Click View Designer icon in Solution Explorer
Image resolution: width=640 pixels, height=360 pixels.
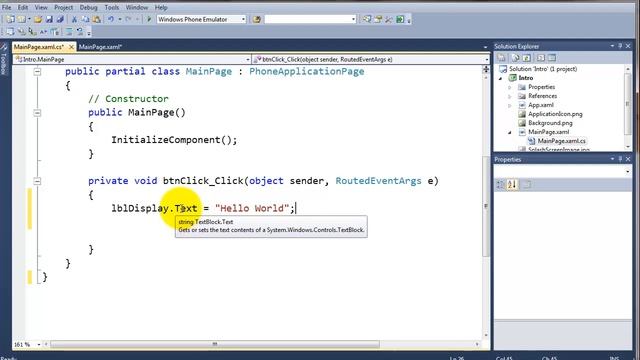(552, 58)
